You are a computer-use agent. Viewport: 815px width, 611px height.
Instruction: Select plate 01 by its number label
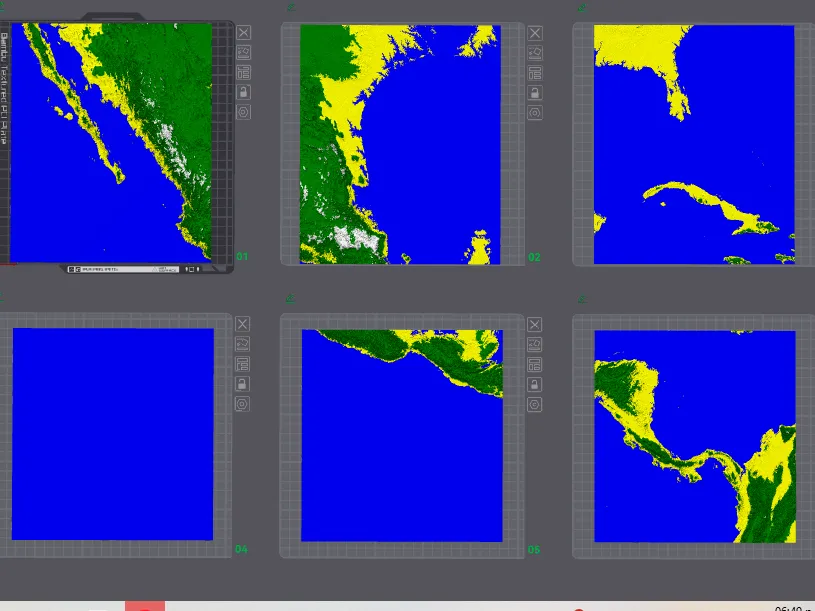click(x=241, y=256)
